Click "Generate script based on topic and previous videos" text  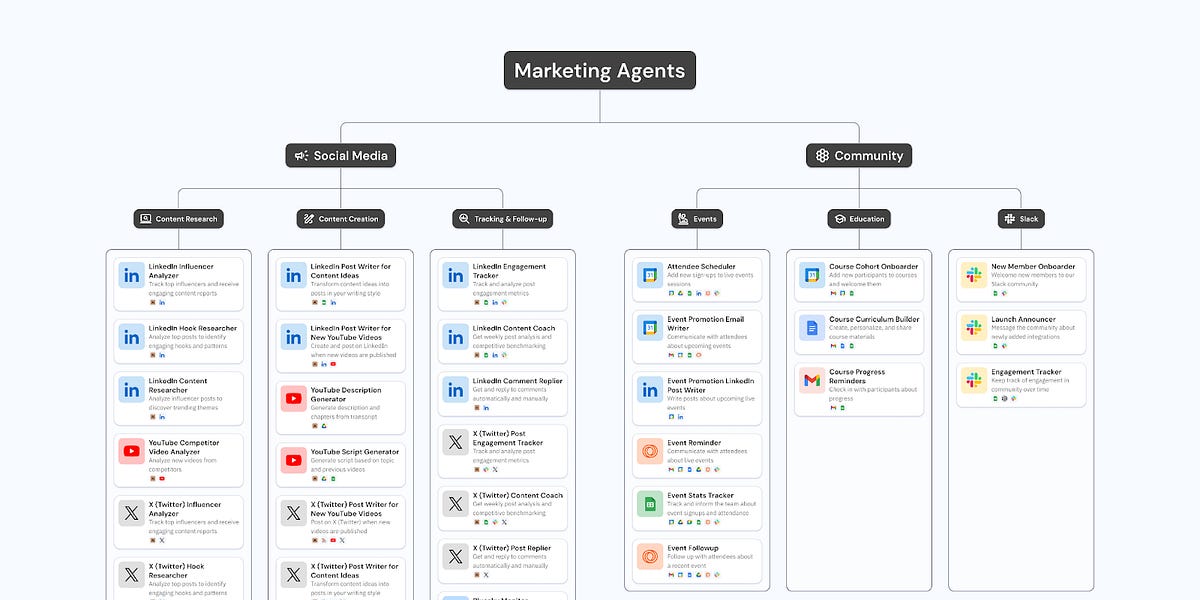[x=352, y=465]
